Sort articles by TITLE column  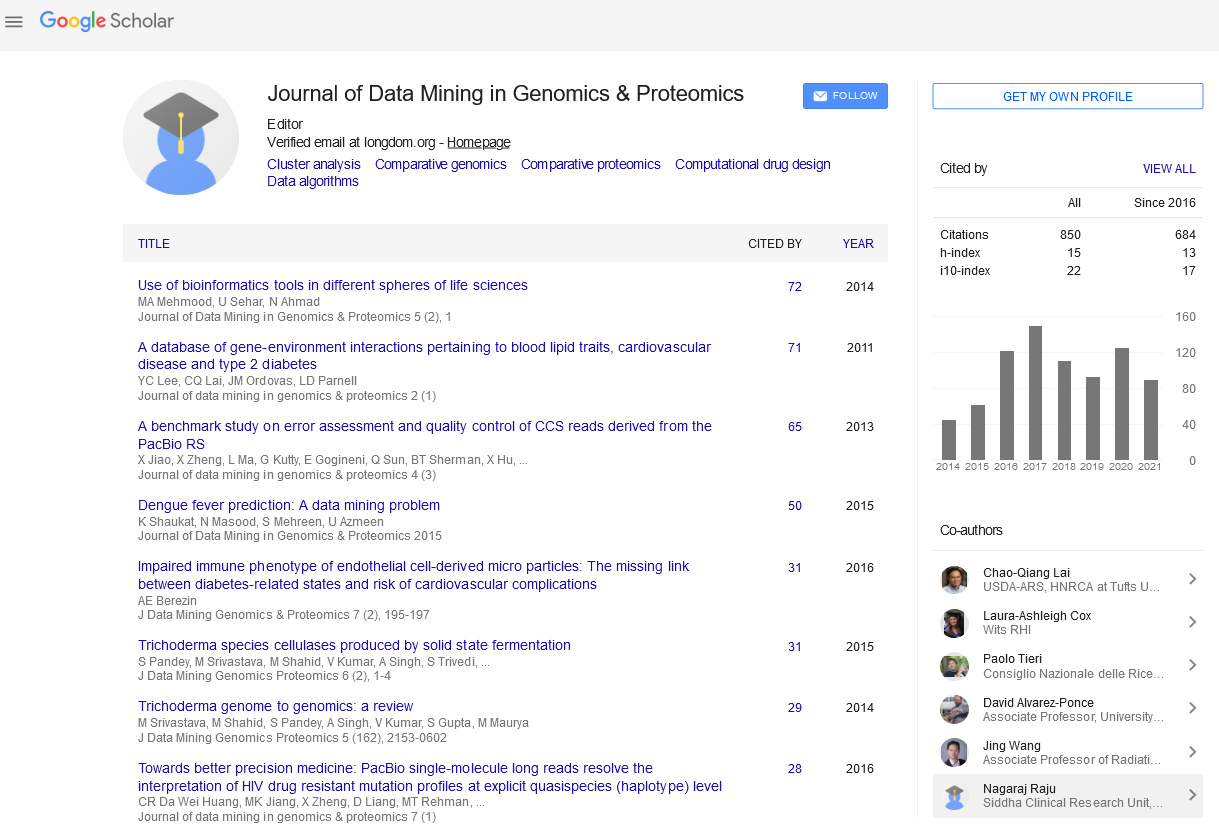pyautogui.click(x=154, y=244)
